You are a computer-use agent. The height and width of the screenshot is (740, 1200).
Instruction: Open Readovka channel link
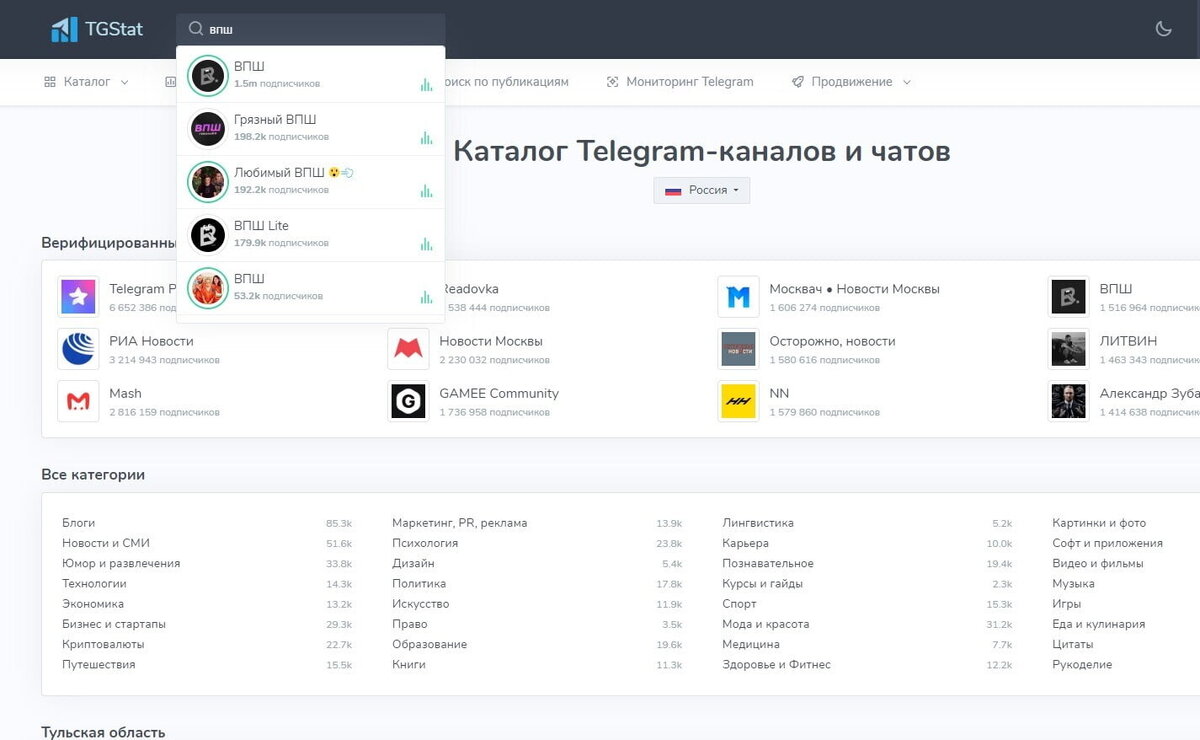point(472,289)
